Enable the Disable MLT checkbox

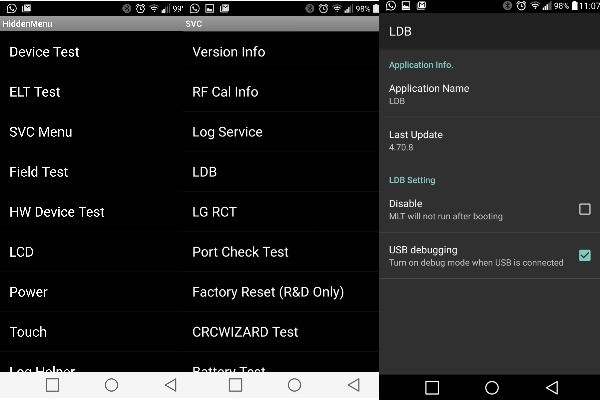pos(584,209)
